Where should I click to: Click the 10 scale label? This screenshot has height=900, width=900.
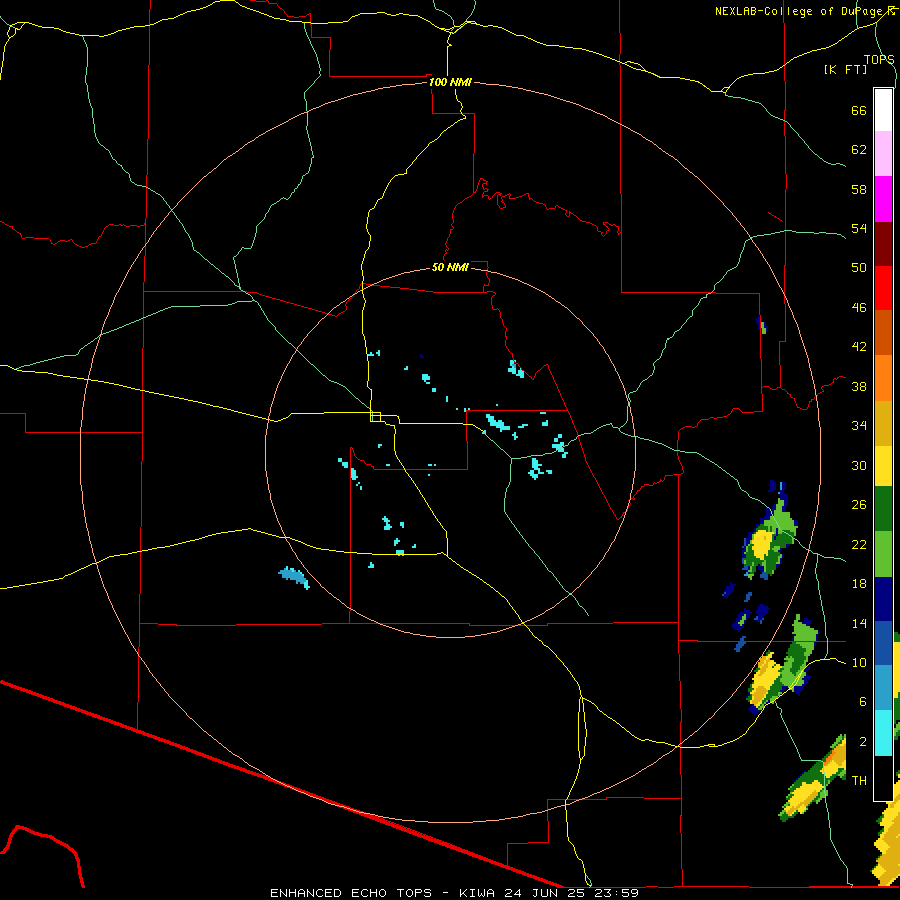859,663
